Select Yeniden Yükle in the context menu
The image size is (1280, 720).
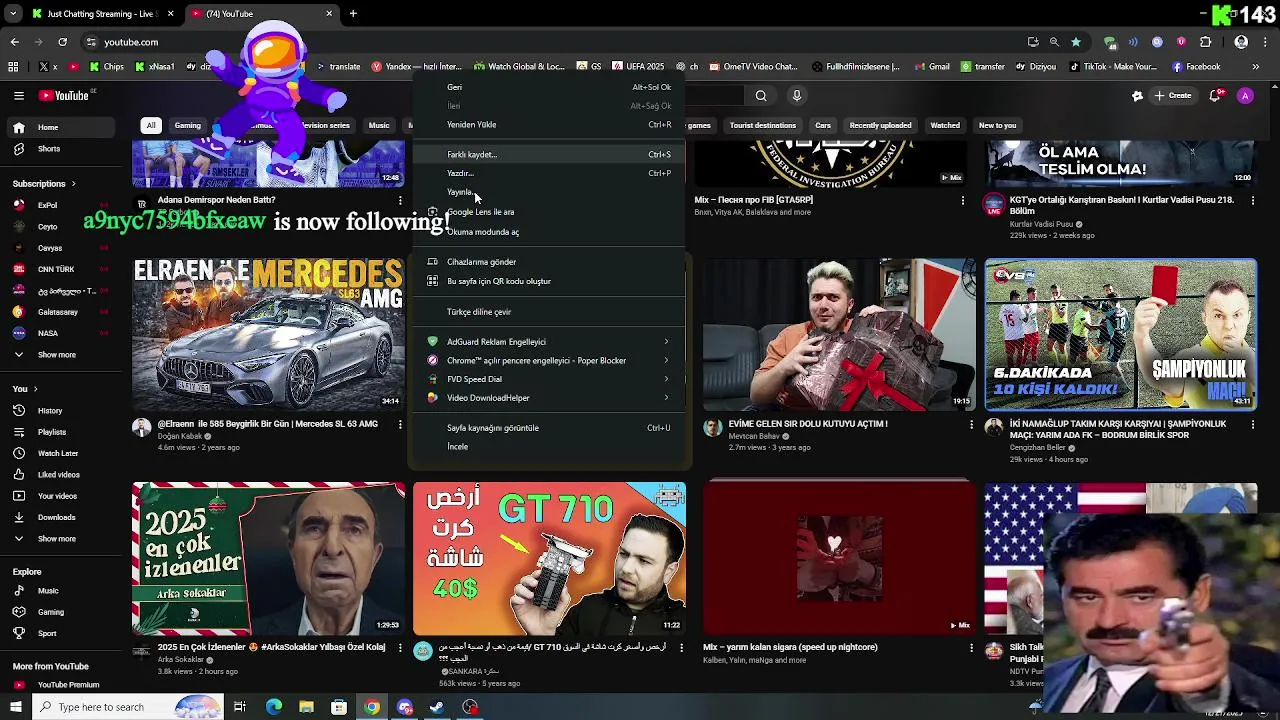(x=549, y=125)
